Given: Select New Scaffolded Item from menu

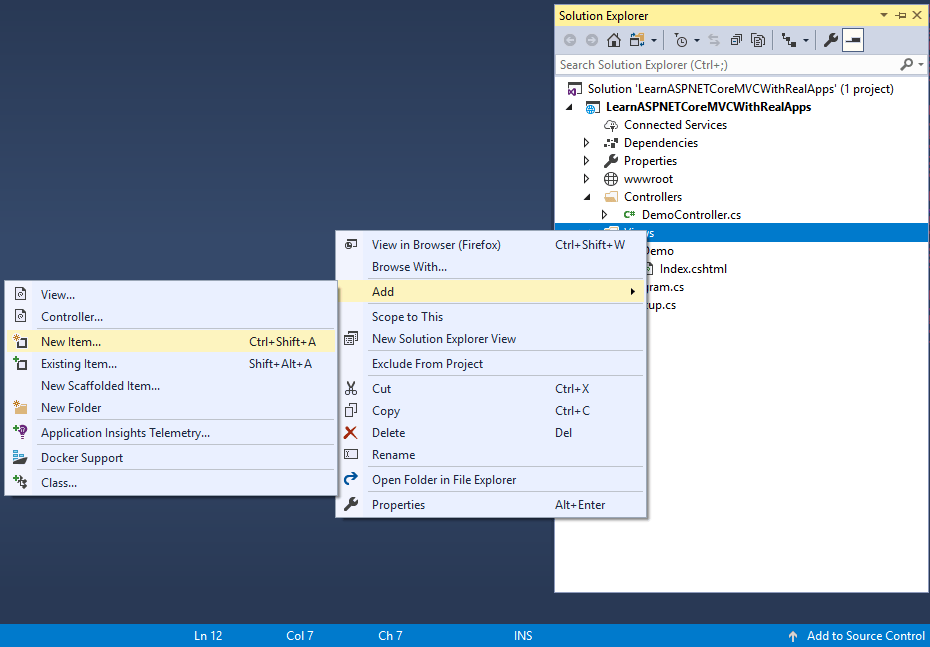Looking at the screenshot, I should 100,385.
